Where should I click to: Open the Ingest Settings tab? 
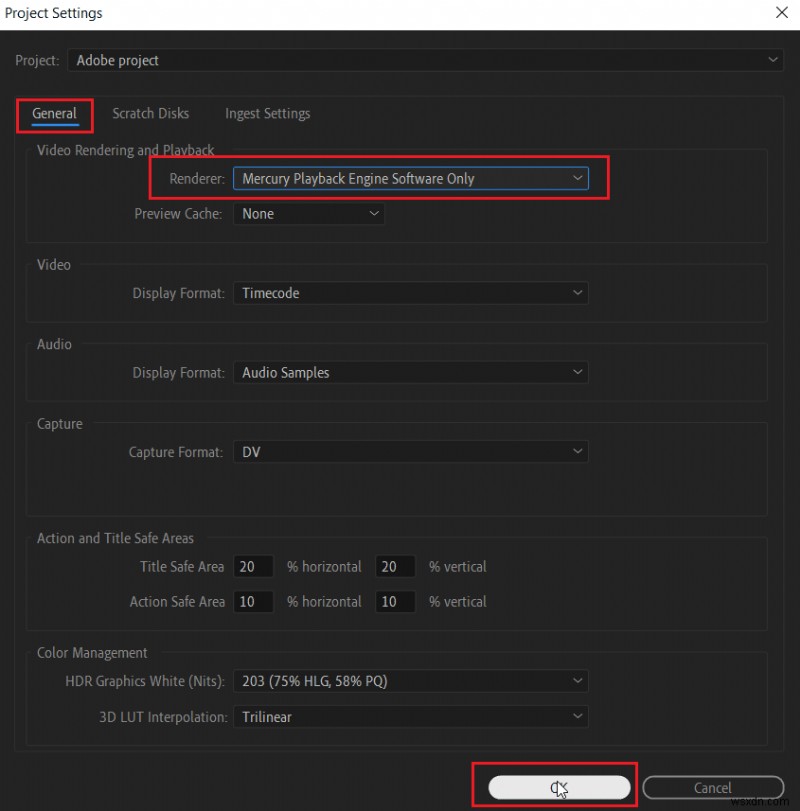(x=267, y=113)
